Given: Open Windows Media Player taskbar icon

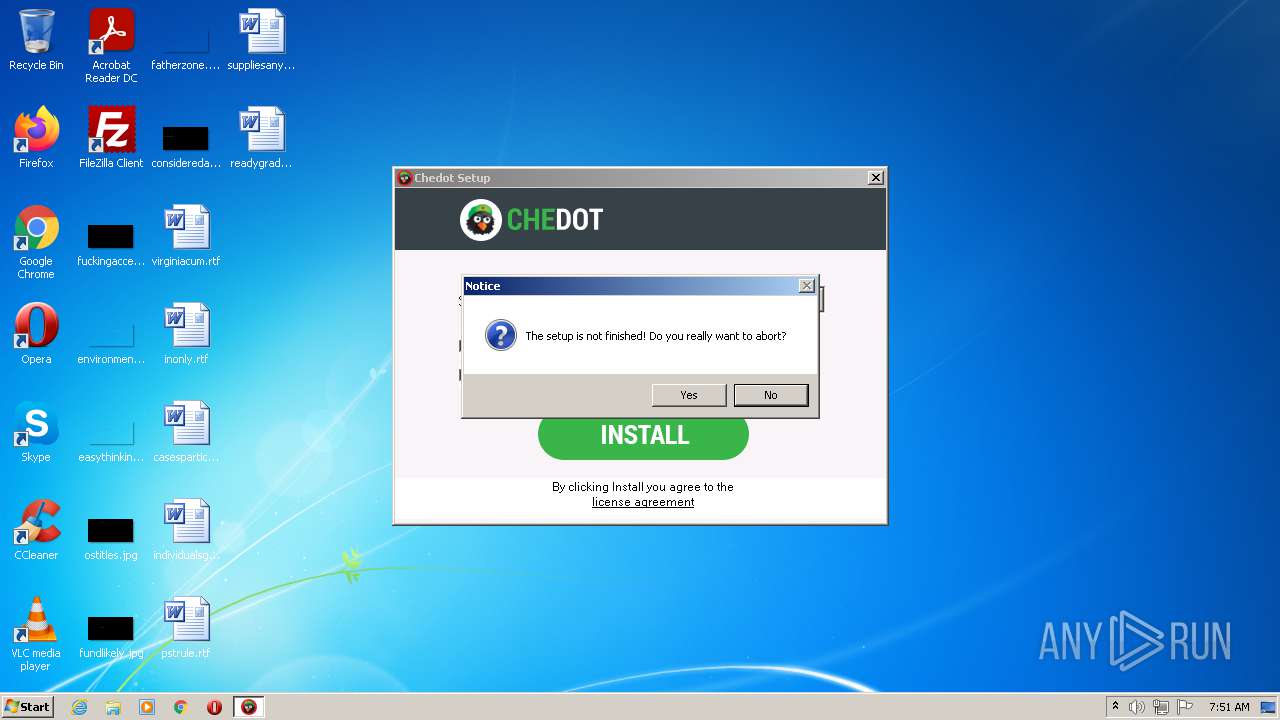Looking at the screenshot, I should coord(147,707).
